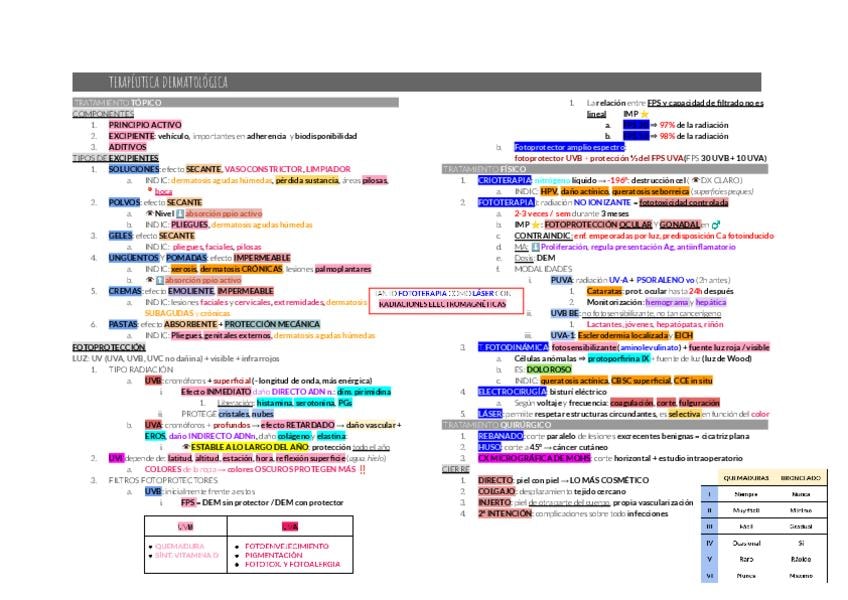Click the 'TIPOS DE EXCIPIENTES' heading
The width and height of the screenshot is (848, 600).
pos(115,158)
